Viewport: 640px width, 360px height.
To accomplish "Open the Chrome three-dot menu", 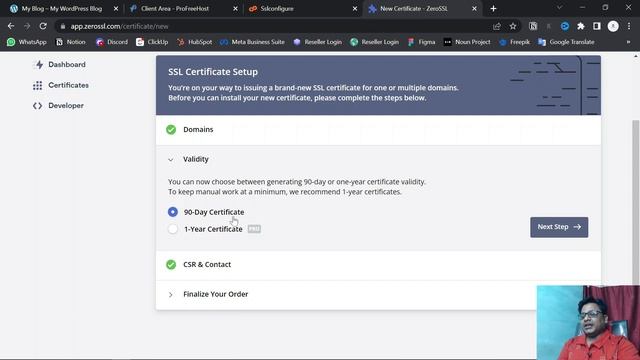I will pos(629,26).
